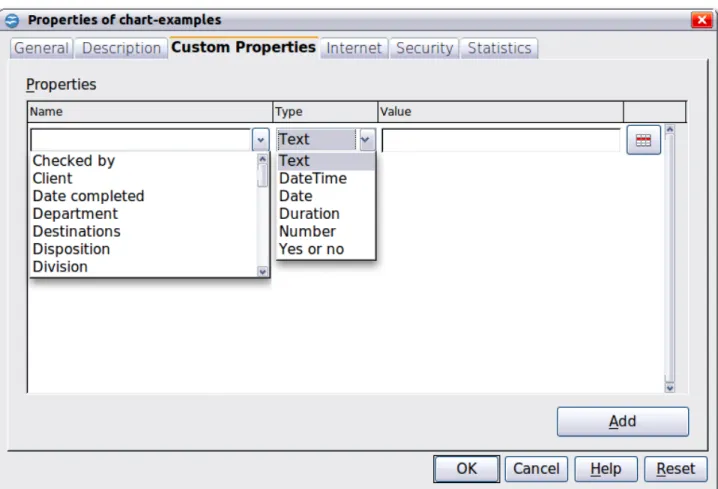The image size is (718, 489).
Task: Click the name list scrollbar thumb
Action: pyautogui.click(x=262, y=175)
